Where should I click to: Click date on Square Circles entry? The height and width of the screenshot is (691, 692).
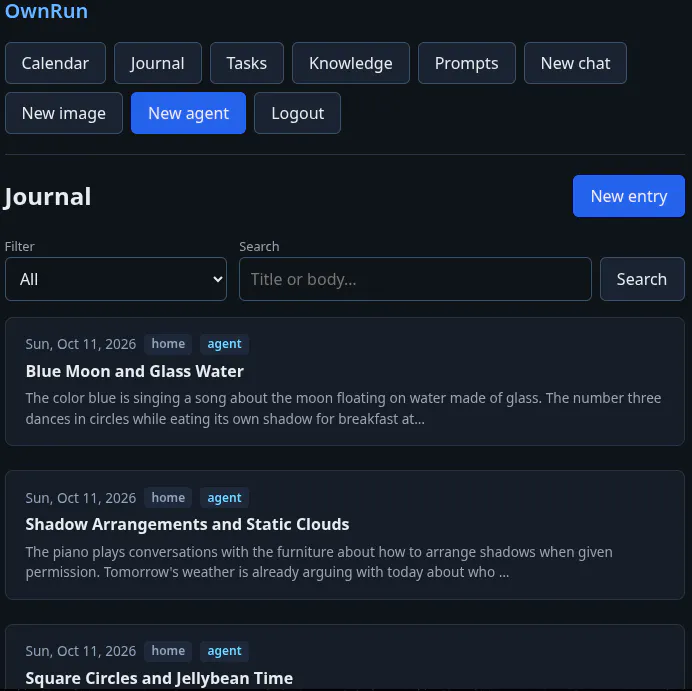[x=81, y=651]
